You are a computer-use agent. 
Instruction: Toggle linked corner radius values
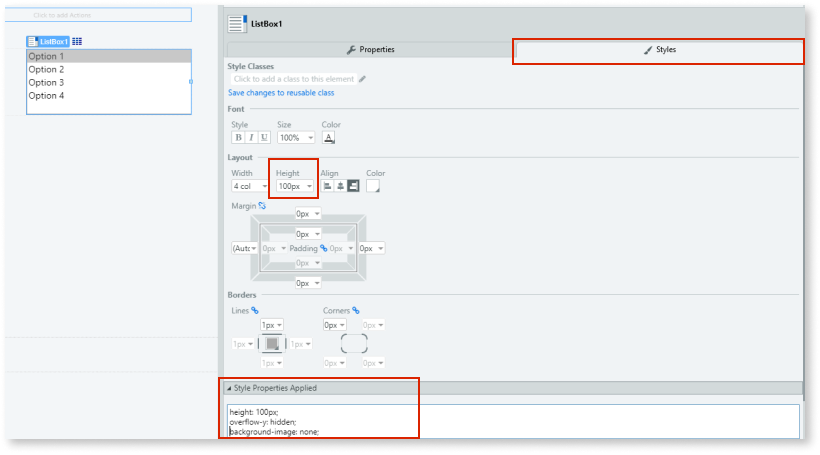355,311
